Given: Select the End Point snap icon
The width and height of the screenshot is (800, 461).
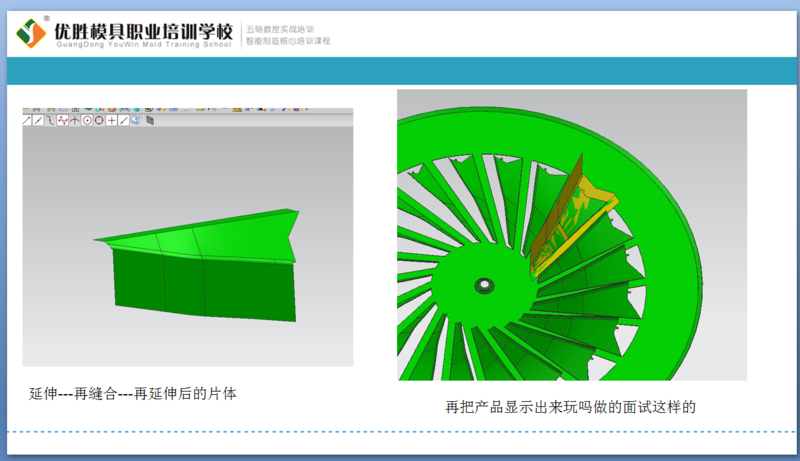Looking at the screenshot, I should 27,120.
